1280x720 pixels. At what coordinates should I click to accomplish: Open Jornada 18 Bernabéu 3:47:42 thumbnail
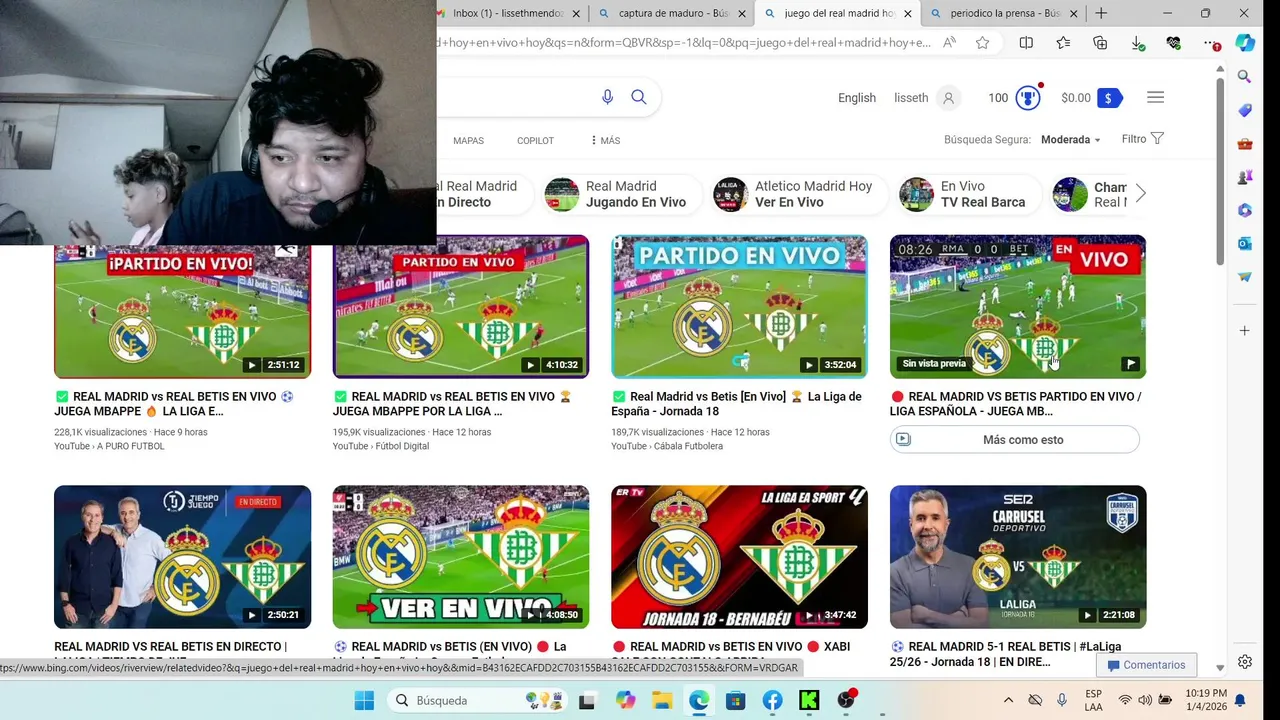point(739,557)
